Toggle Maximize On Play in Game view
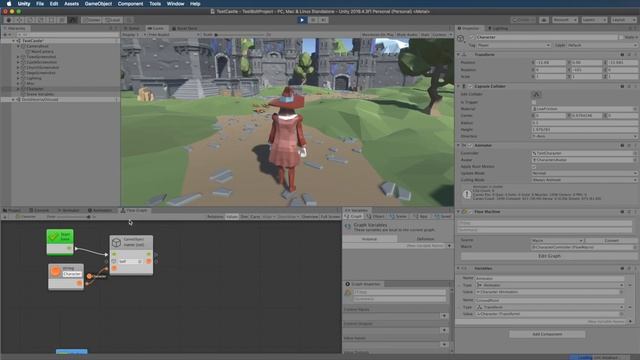Screen dimensions: 640x360 coord(378,35)
